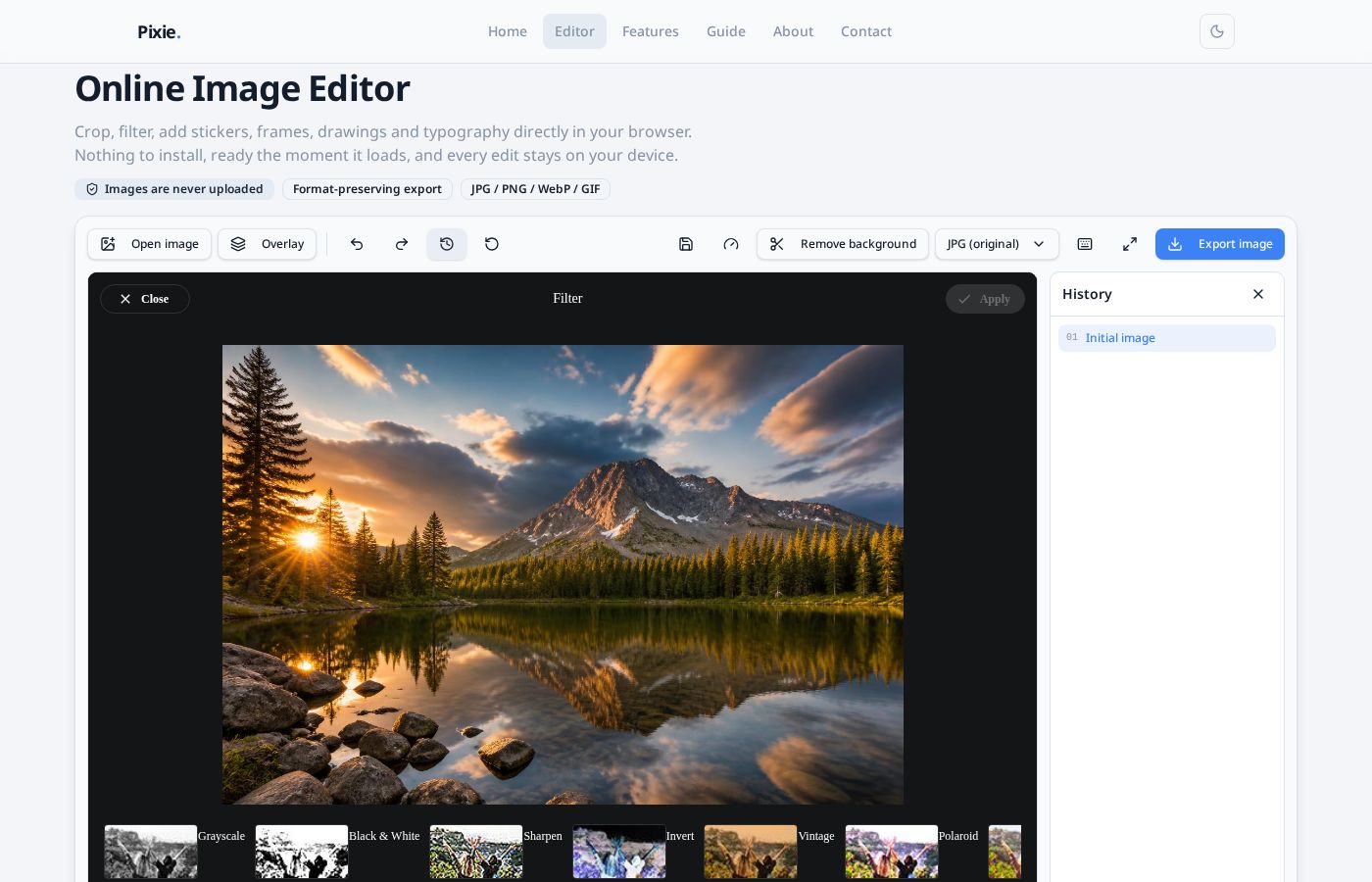Click the Overlay button
The width and height of the screenshot is (1372, 882).
[268, 244]
